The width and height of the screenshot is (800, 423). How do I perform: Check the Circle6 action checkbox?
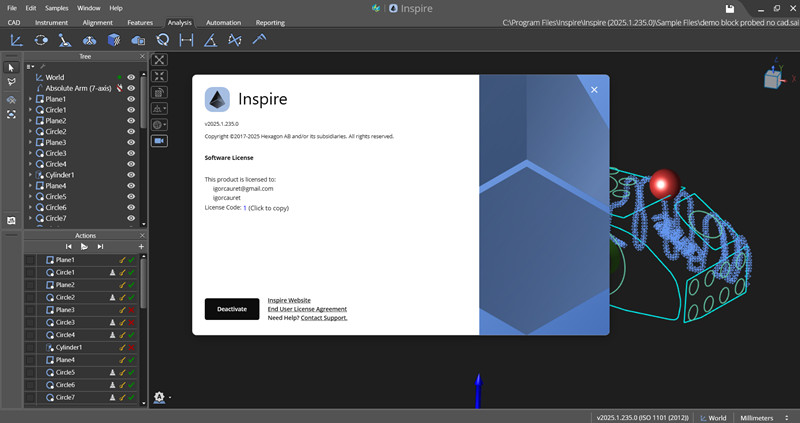[30, 385]
